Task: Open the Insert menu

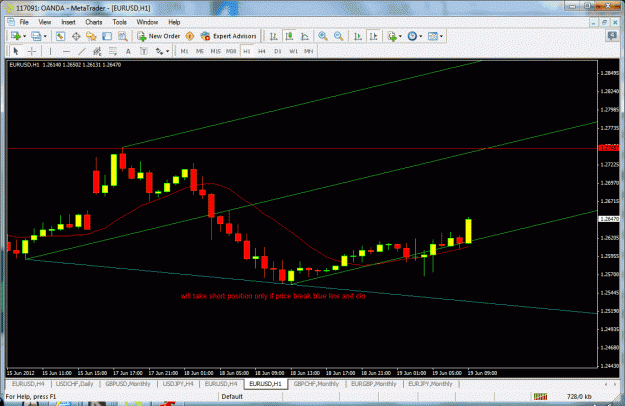Action: click(68, 22)
